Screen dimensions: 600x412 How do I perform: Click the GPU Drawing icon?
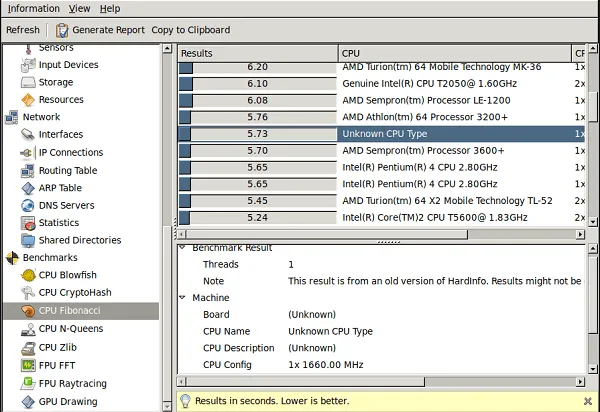[x=28, y=402]
